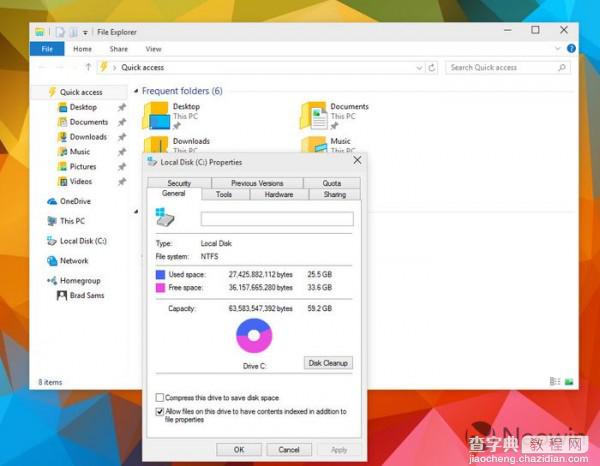Click the Desktop folder icon in sidebar
This screenshot has height=466, width=600.
click(62, 107)
